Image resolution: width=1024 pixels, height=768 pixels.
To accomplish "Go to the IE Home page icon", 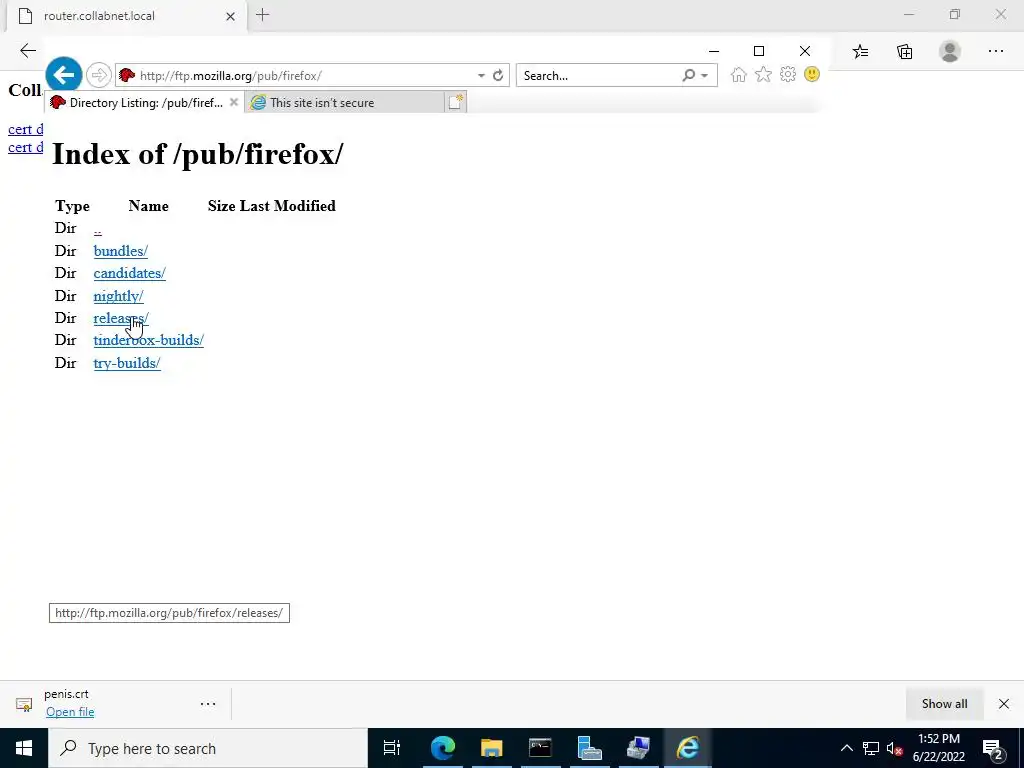I will click(739, 74).
